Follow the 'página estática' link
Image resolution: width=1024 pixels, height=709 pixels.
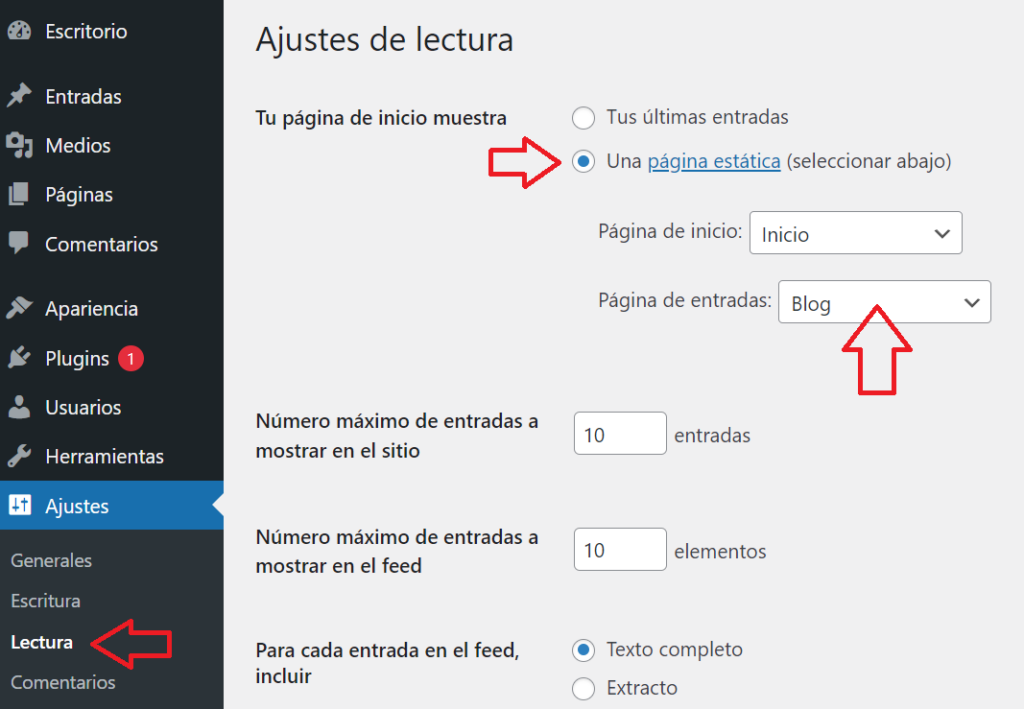pyautogui.click(x=714, y=160)
